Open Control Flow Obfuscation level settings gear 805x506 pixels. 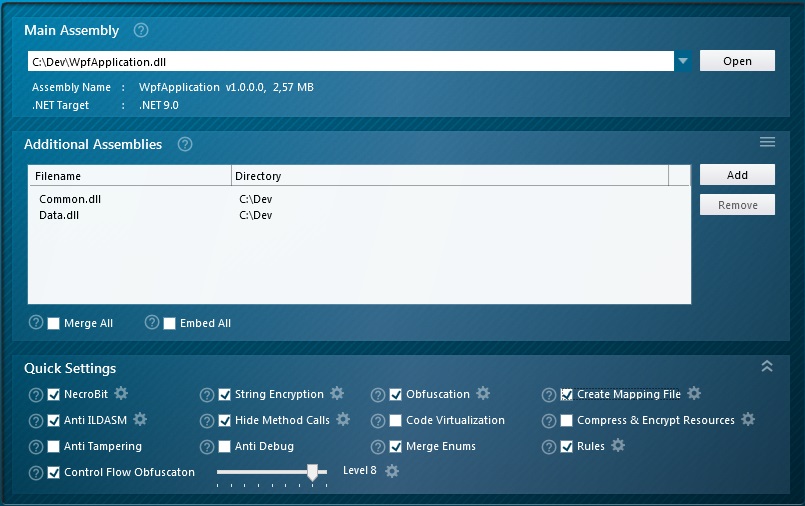[392, 471]
